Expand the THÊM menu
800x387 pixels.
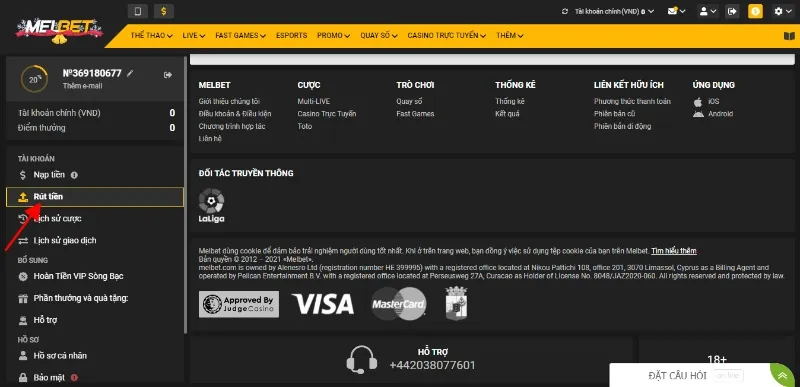(x=510, y=36)
